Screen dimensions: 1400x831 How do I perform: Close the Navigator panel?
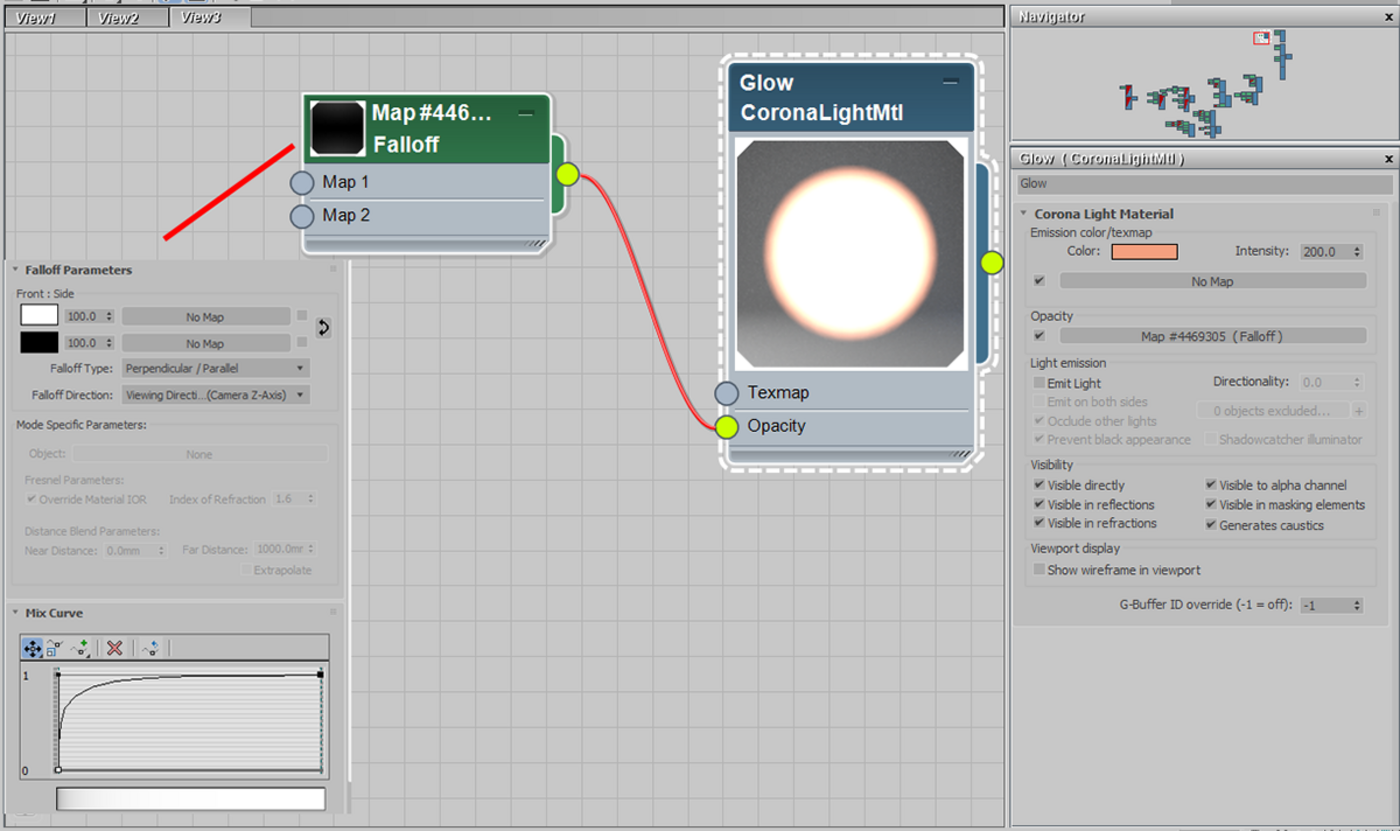1389,17
